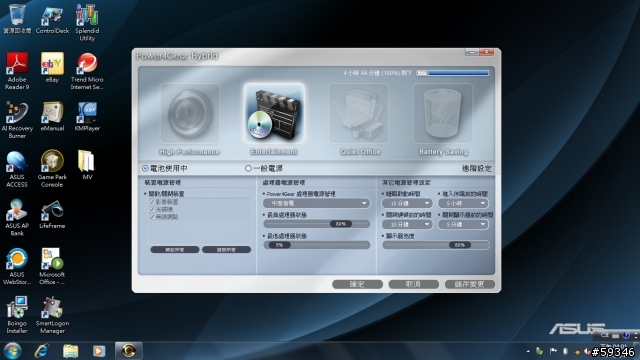Click the Cancel (取消) button

click(413, 284)
